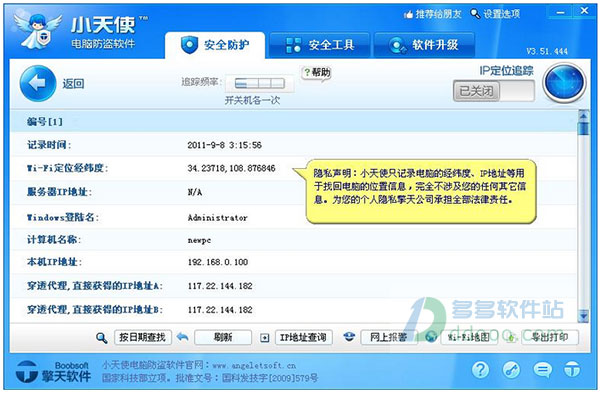This screenshot has width=600, height=394.
Task: Click the blue back arrow icon
Action: click(38, 83)
